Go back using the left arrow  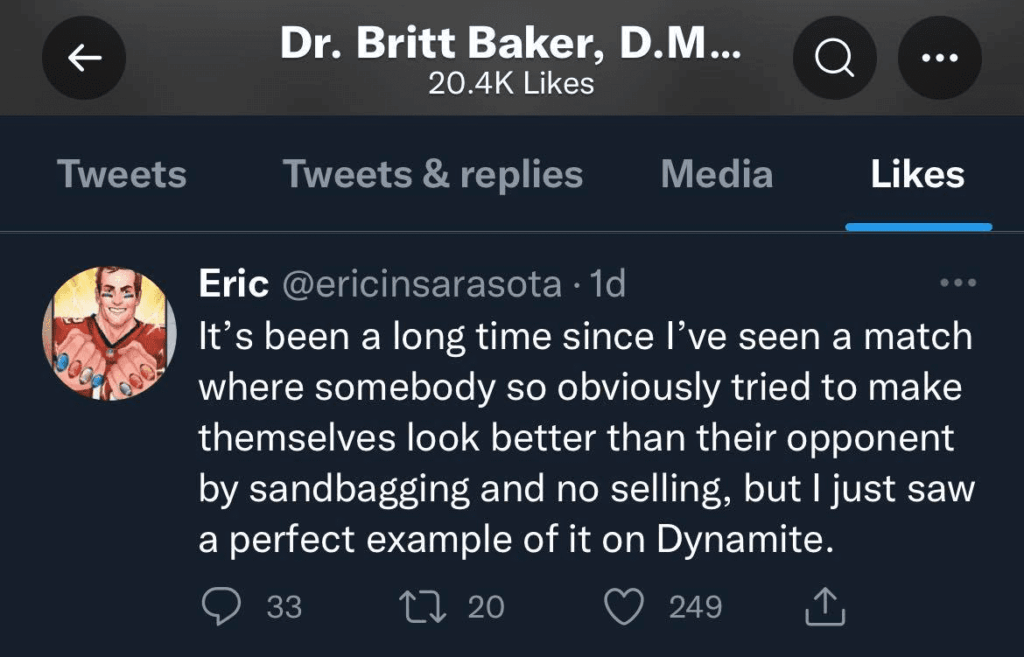tap(84, 59)
